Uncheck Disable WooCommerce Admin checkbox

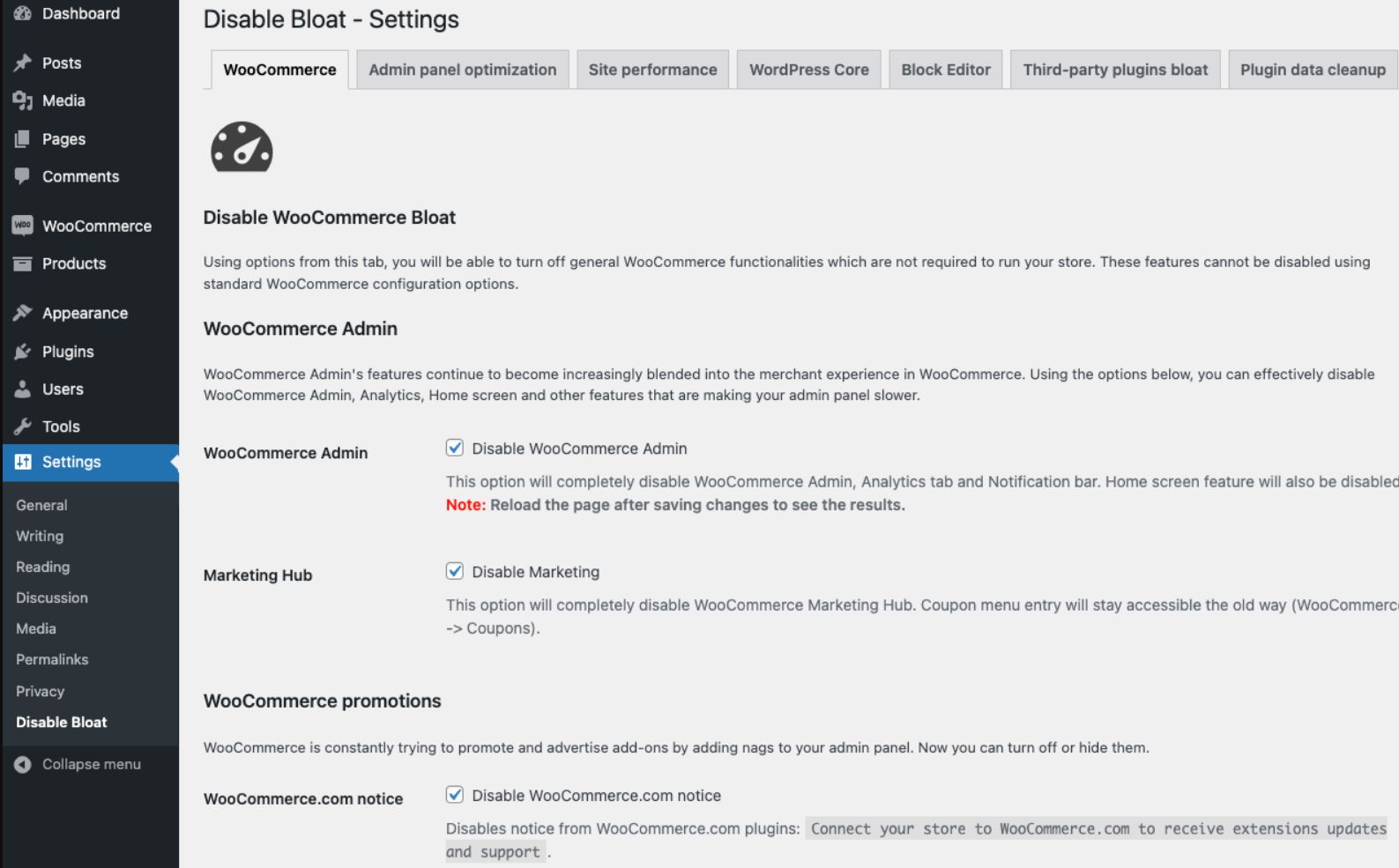pyautogui.click(x=455, y=448)
